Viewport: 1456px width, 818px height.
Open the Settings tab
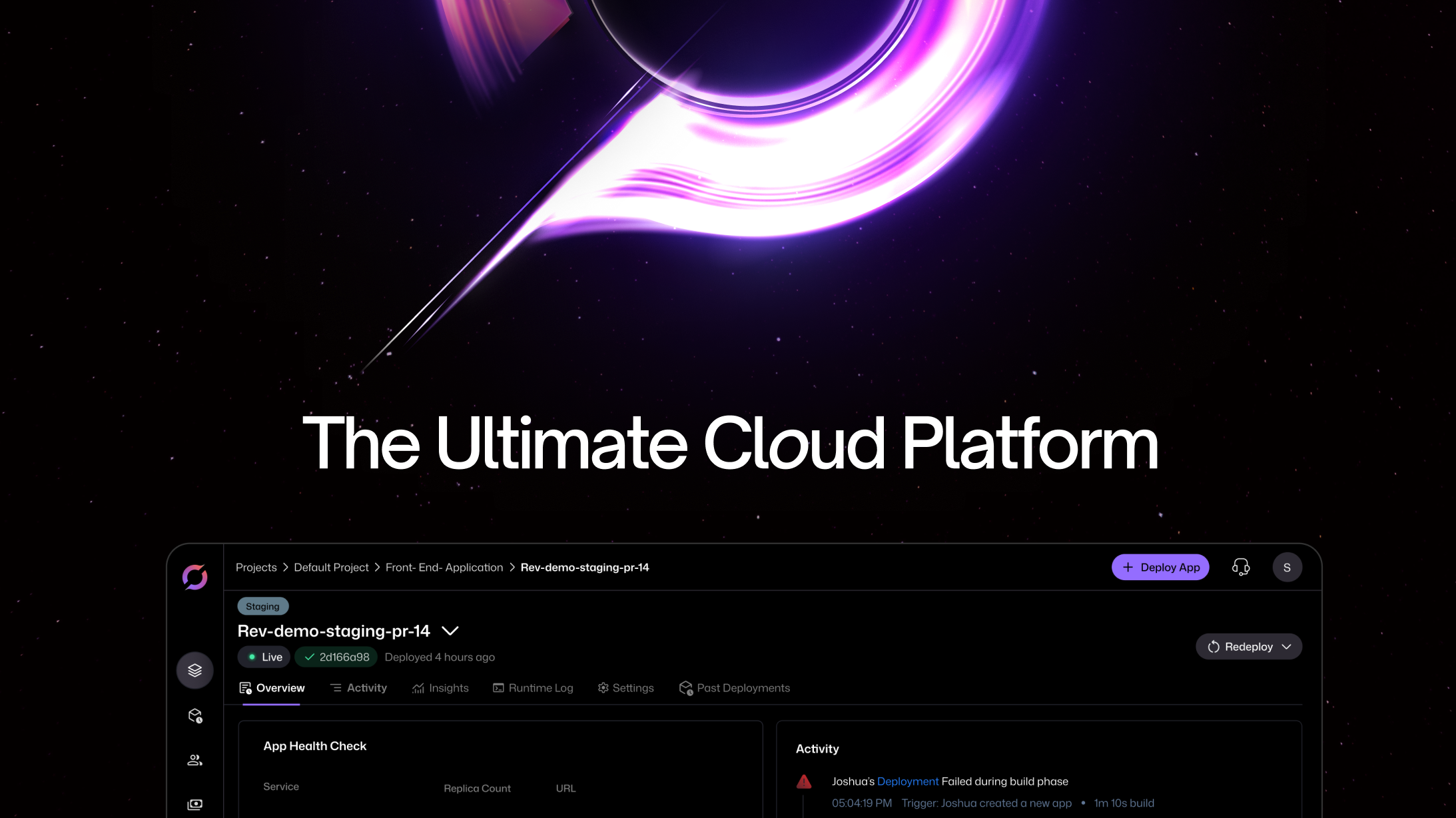(x=625, y=688)
